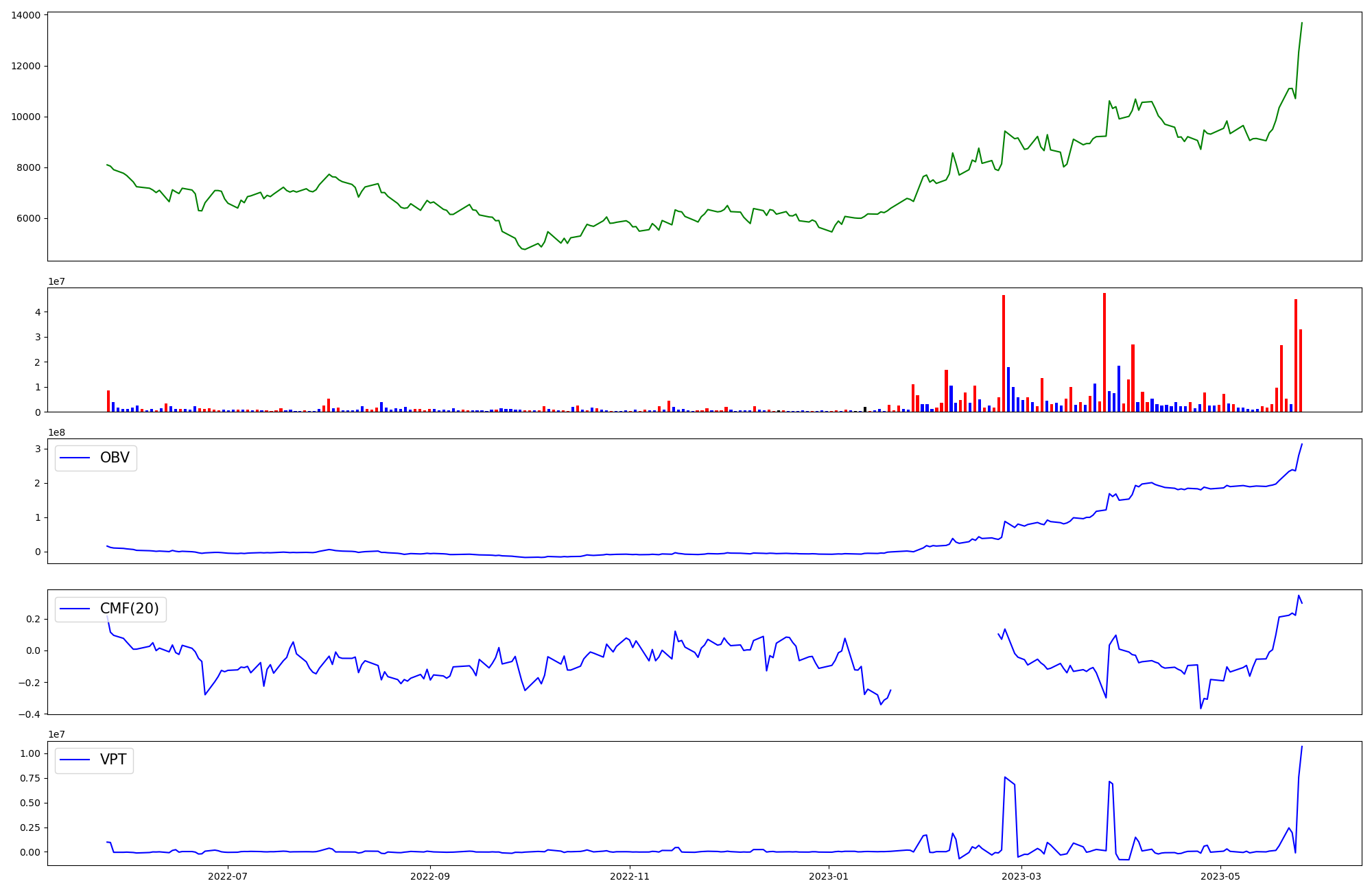The image size is (1372, 892).
Task: Click the 14000 price axis label
Action: click(25, 15)
